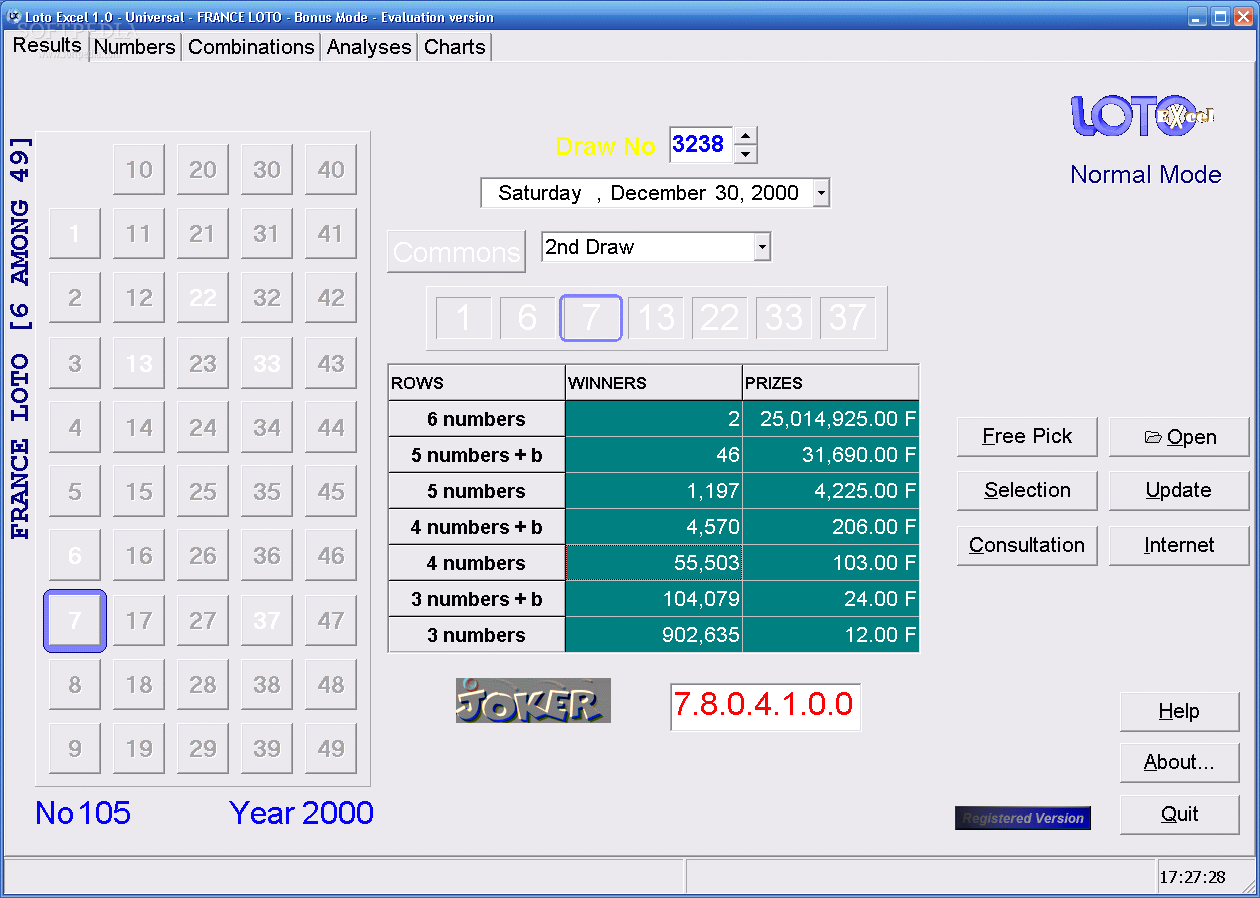
Task: Select drawn ball 13 in results row
Action: tap(656, 318)
